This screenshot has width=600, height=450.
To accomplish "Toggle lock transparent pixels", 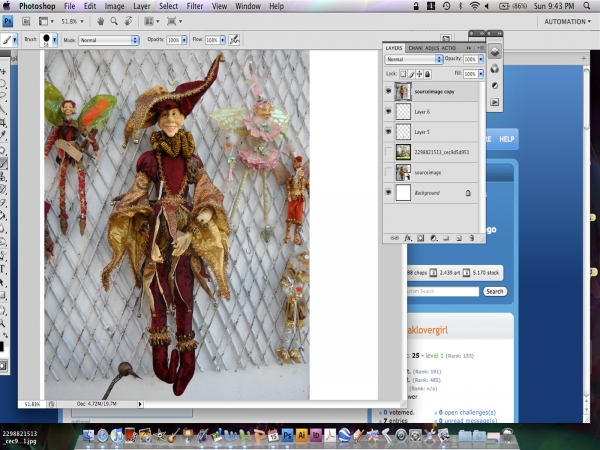I will tap(403, 74).
